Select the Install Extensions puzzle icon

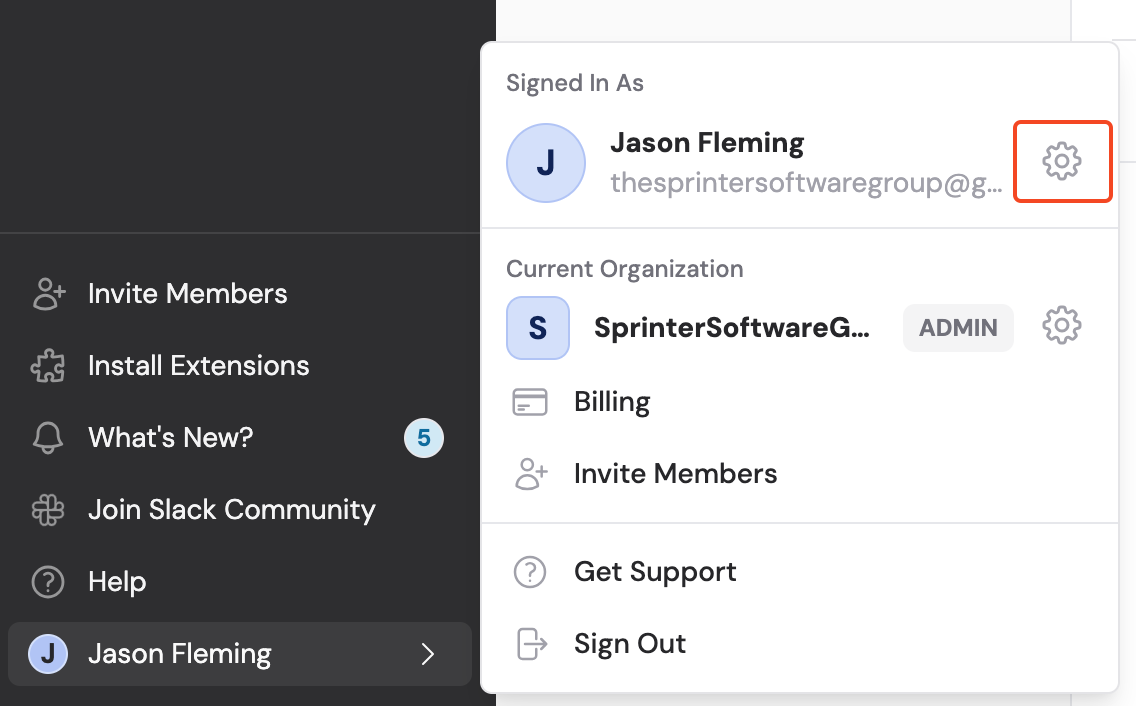[48, 365]
